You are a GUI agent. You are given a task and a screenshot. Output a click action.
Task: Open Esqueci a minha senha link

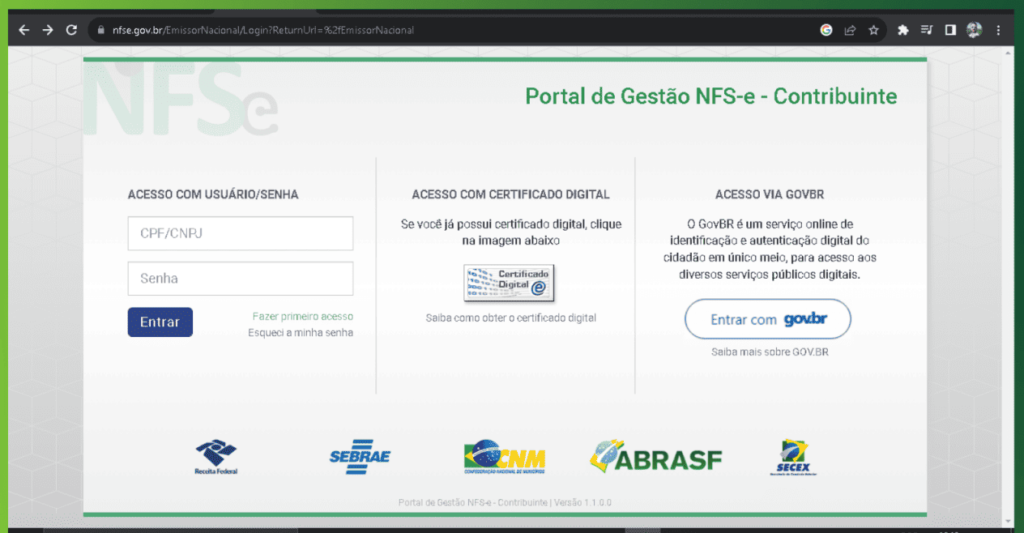click(300, 332)
